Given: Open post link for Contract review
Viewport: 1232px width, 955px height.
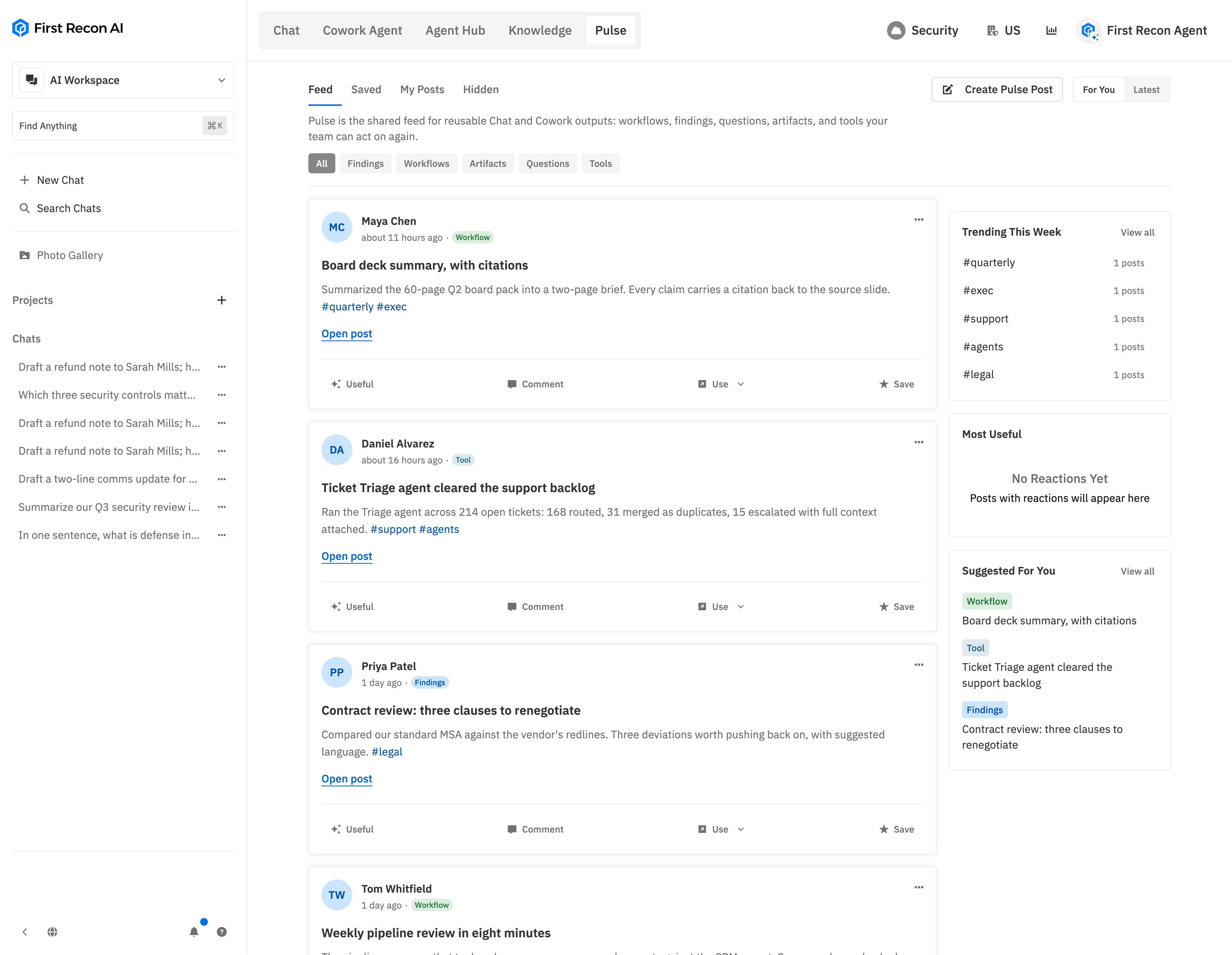Looking at the screenshot, I should pyautogui.click(x=347, y=779).
